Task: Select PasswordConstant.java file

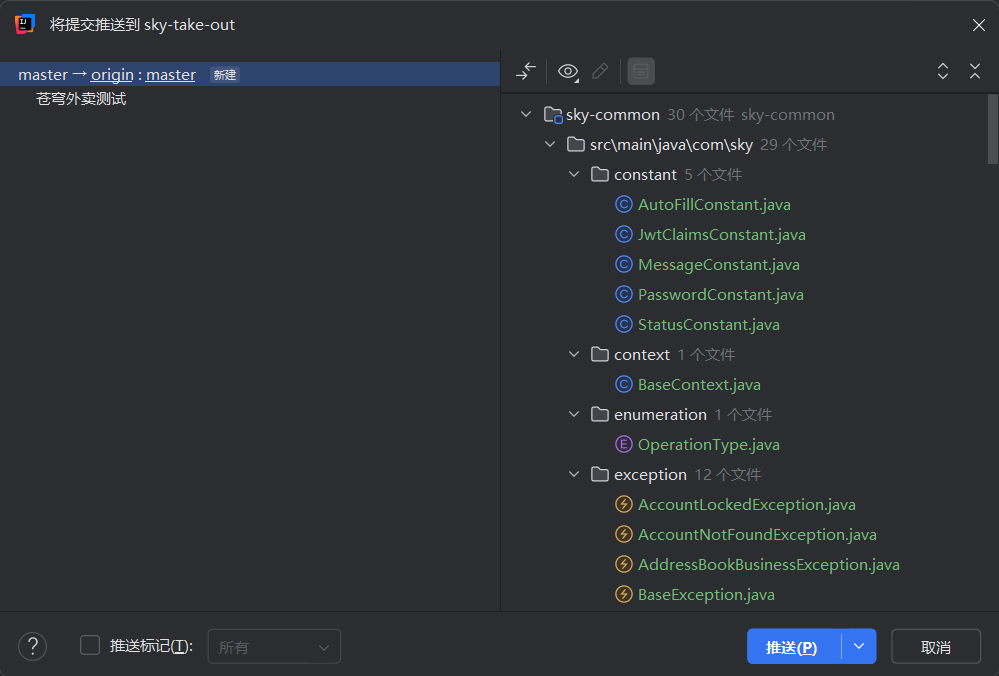Action: coord(721,294)
